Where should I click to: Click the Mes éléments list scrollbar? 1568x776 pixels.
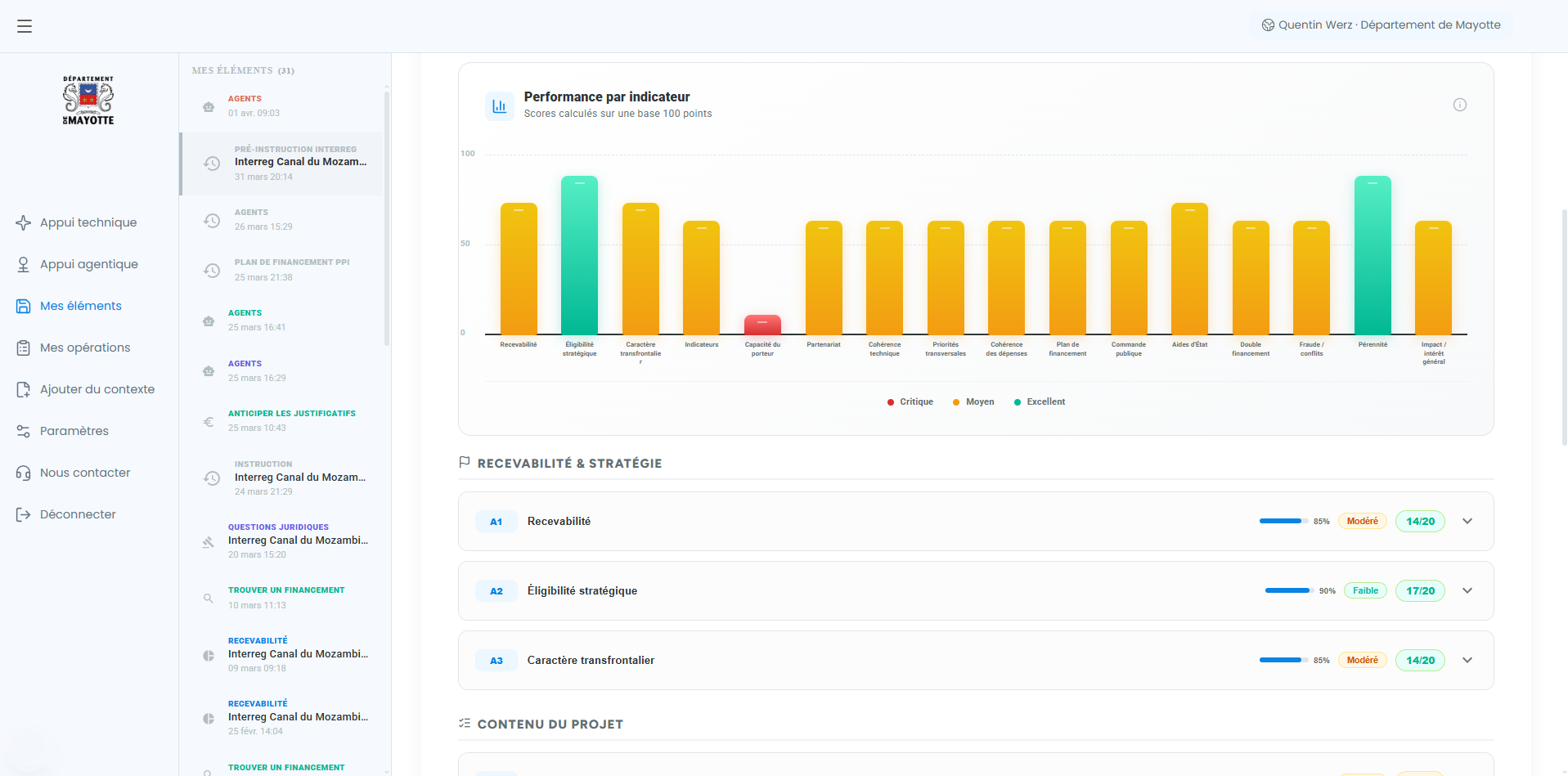click(x=387, y=219)
